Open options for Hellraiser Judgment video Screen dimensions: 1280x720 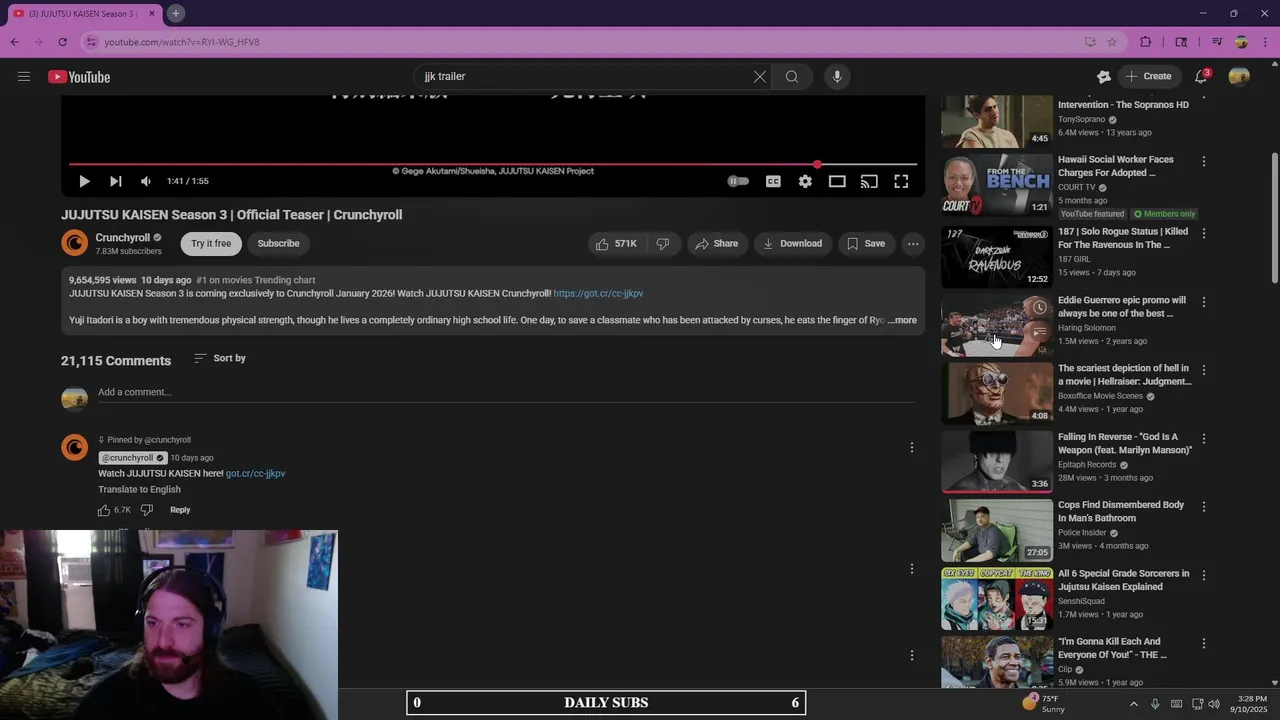coord(1204,370)
